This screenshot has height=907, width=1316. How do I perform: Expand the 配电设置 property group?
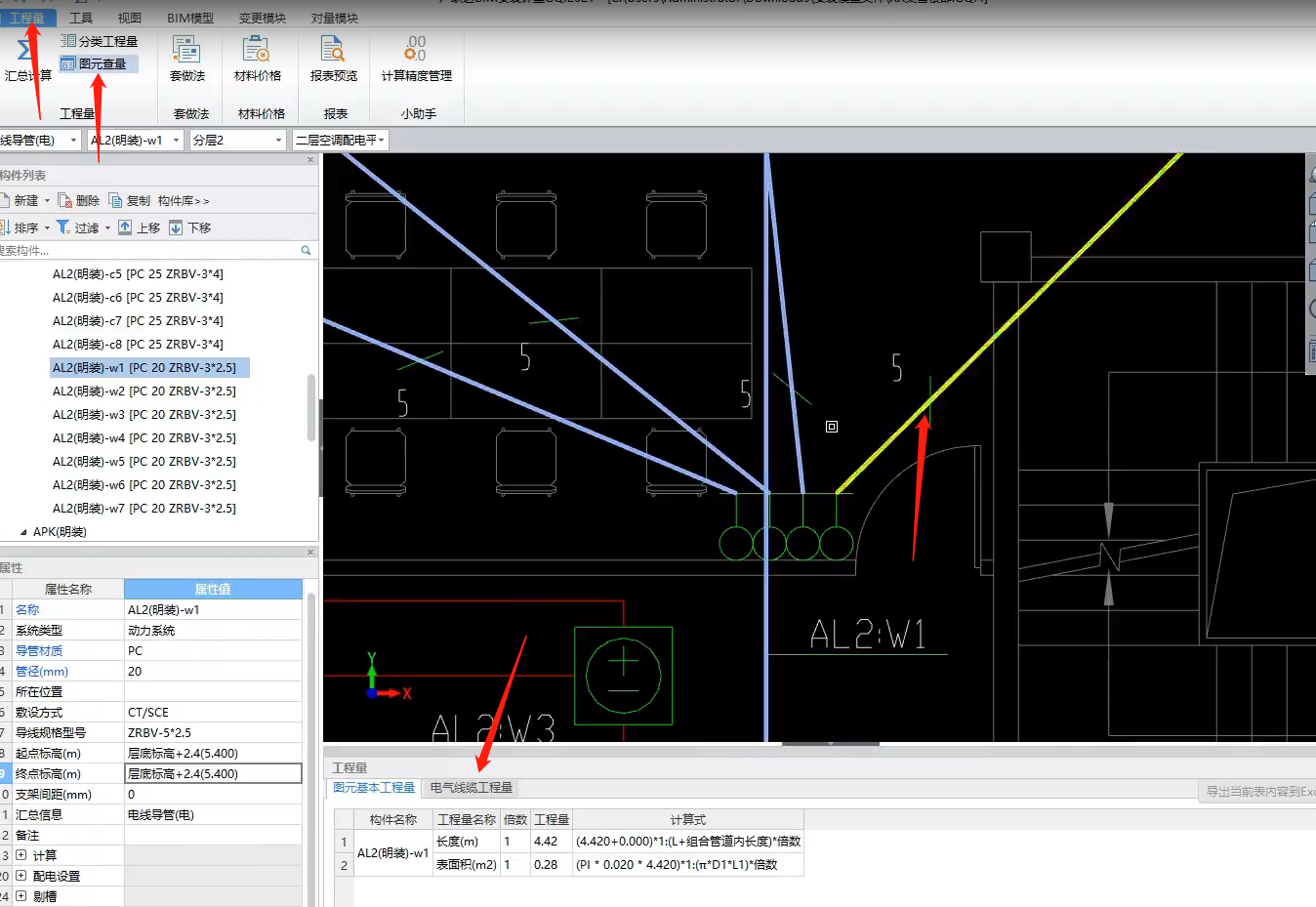tap(21, 876)
